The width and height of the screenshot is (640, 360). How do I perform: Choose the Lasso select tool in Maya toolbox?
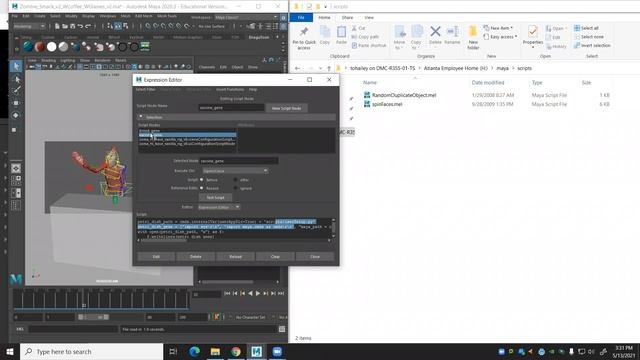click(16, 79)
